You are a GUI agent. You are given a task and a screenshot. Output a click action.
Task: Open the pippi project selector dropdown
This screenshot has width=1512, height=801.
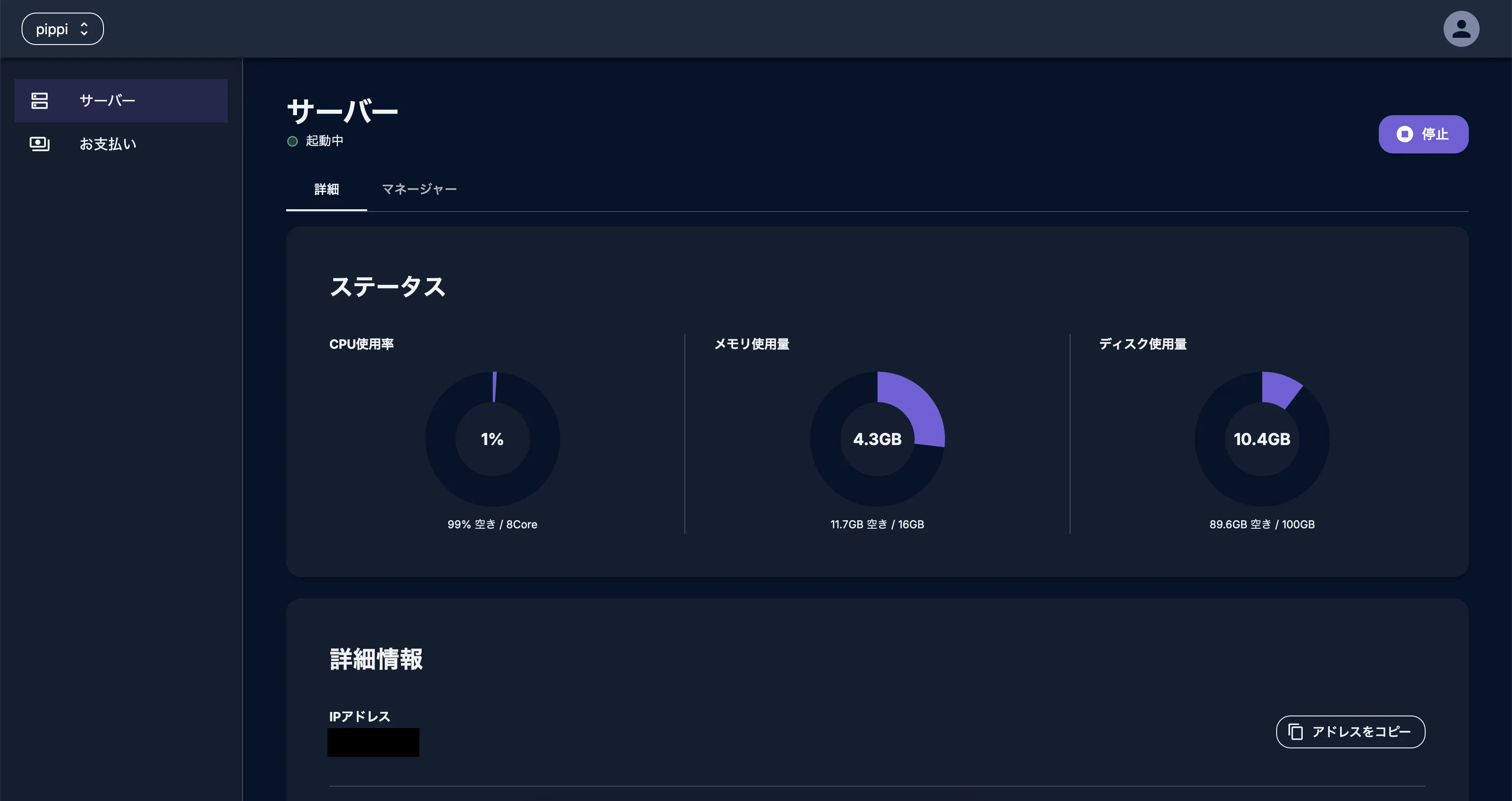(x=62, y=29)
